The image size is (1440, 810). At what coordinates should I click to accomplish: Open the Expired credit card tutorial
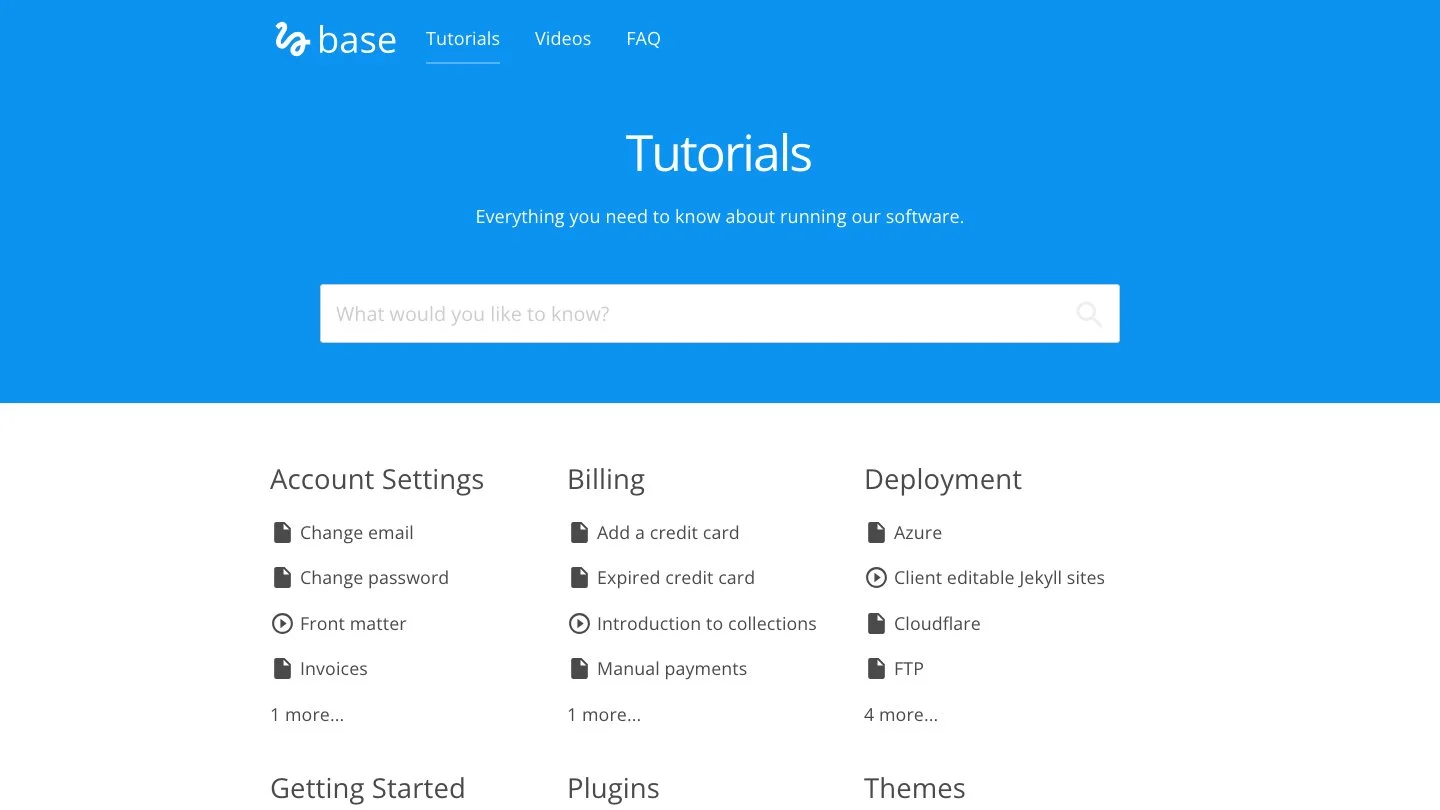click(x=676, y=578)
